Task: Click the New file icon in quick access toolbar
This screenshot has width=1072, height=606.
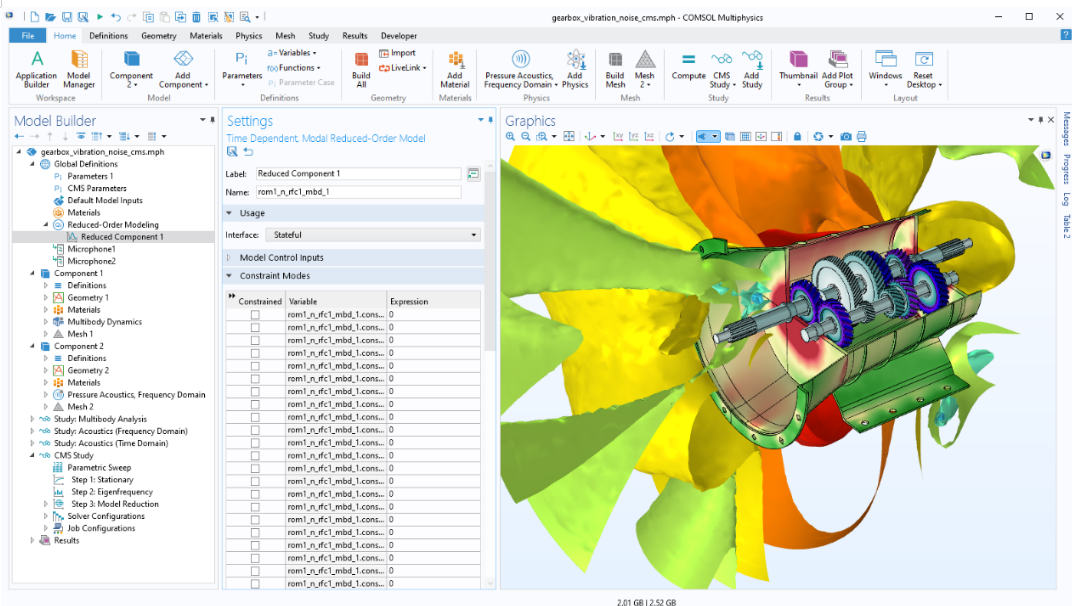Action: pyautogui.click(x=34, y=17)
